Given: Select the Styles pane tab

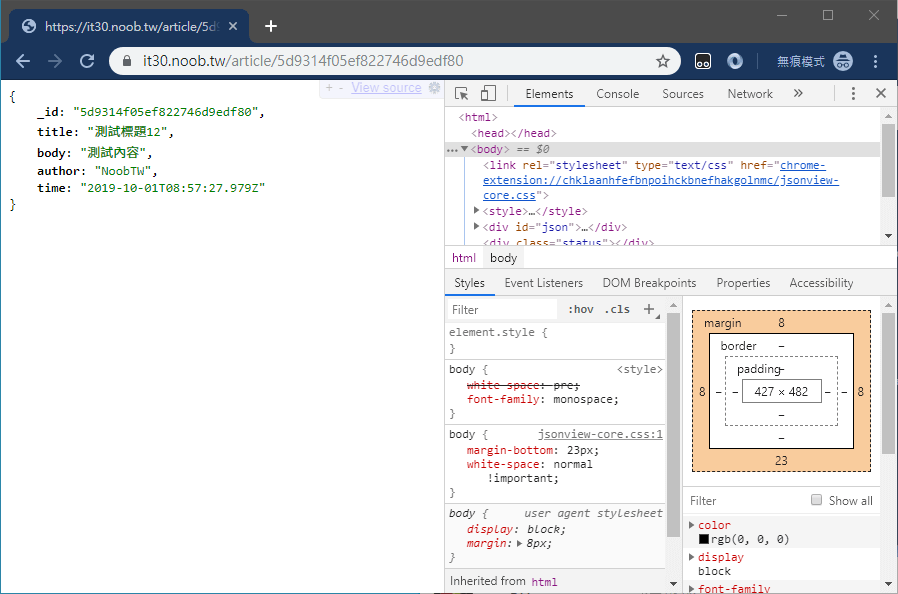Looking at the screenshot, I should [470, 283].
